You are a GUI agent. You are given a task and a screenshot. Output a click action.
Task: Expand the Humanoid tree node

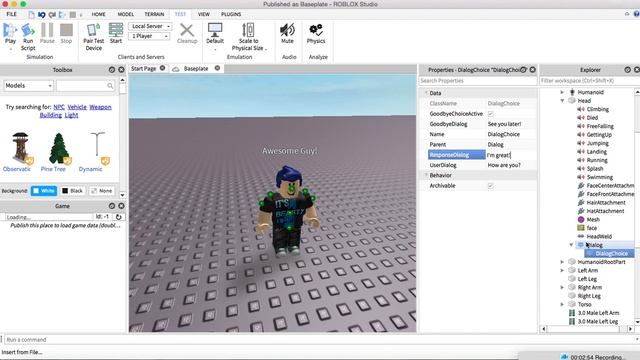click(x=562, y=92)
